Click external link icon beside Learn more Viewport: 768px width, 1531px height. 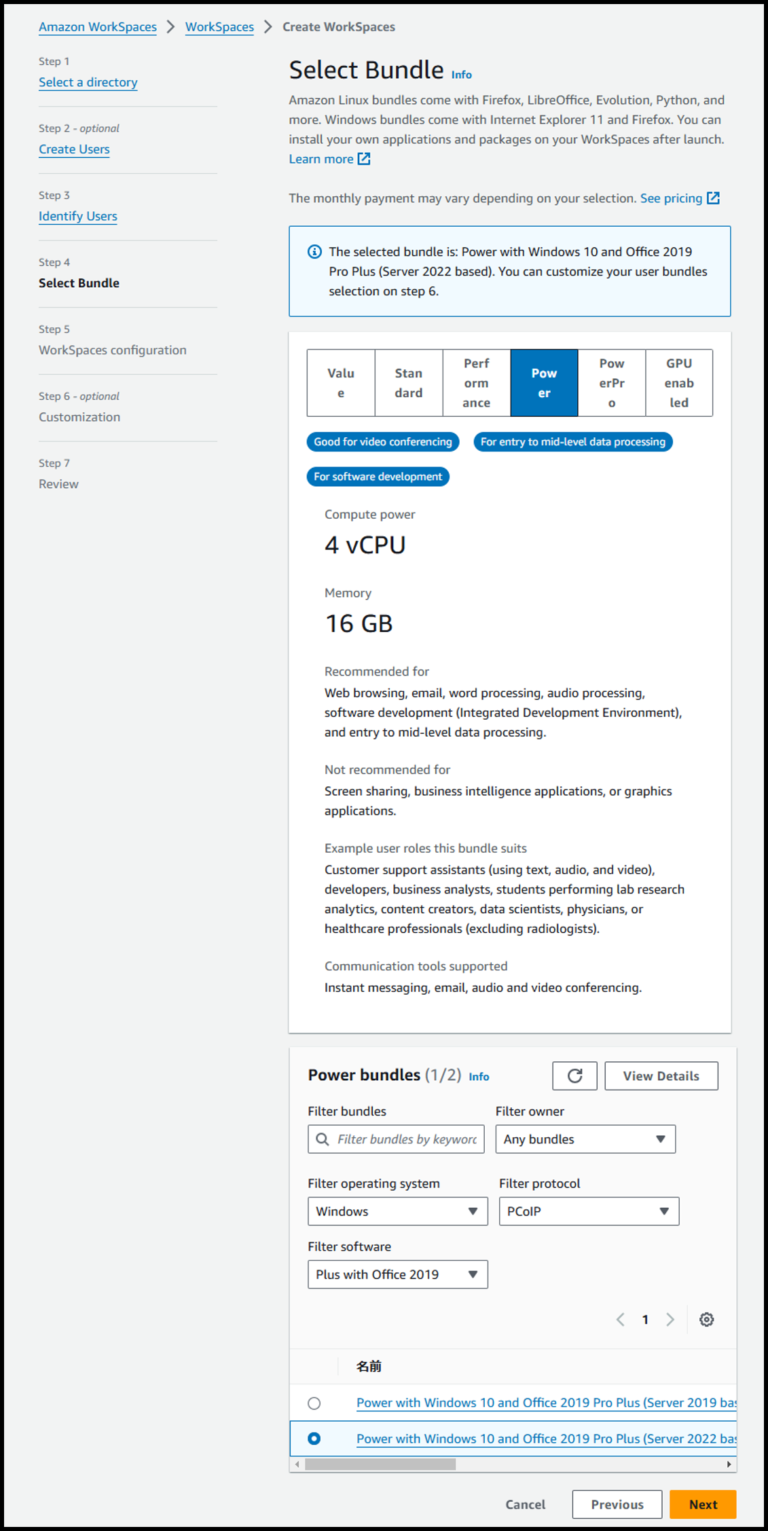[x=364, y=159]
